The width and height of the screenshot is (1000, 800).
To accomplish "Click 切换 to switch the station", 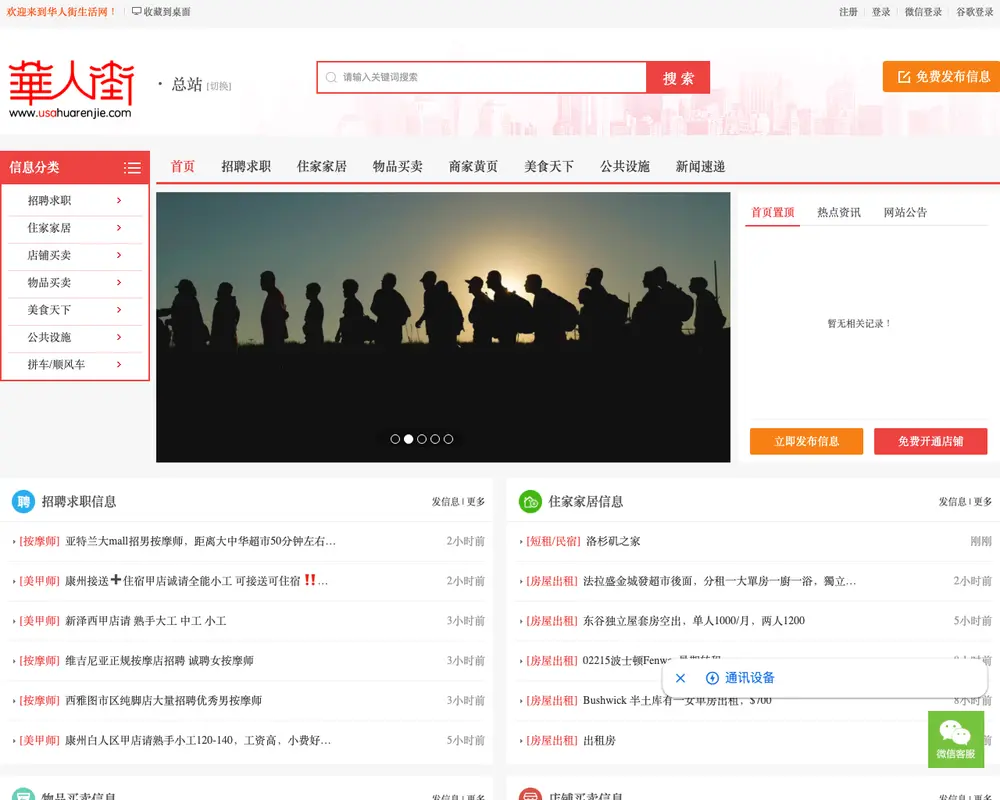I will coord(219,86).
